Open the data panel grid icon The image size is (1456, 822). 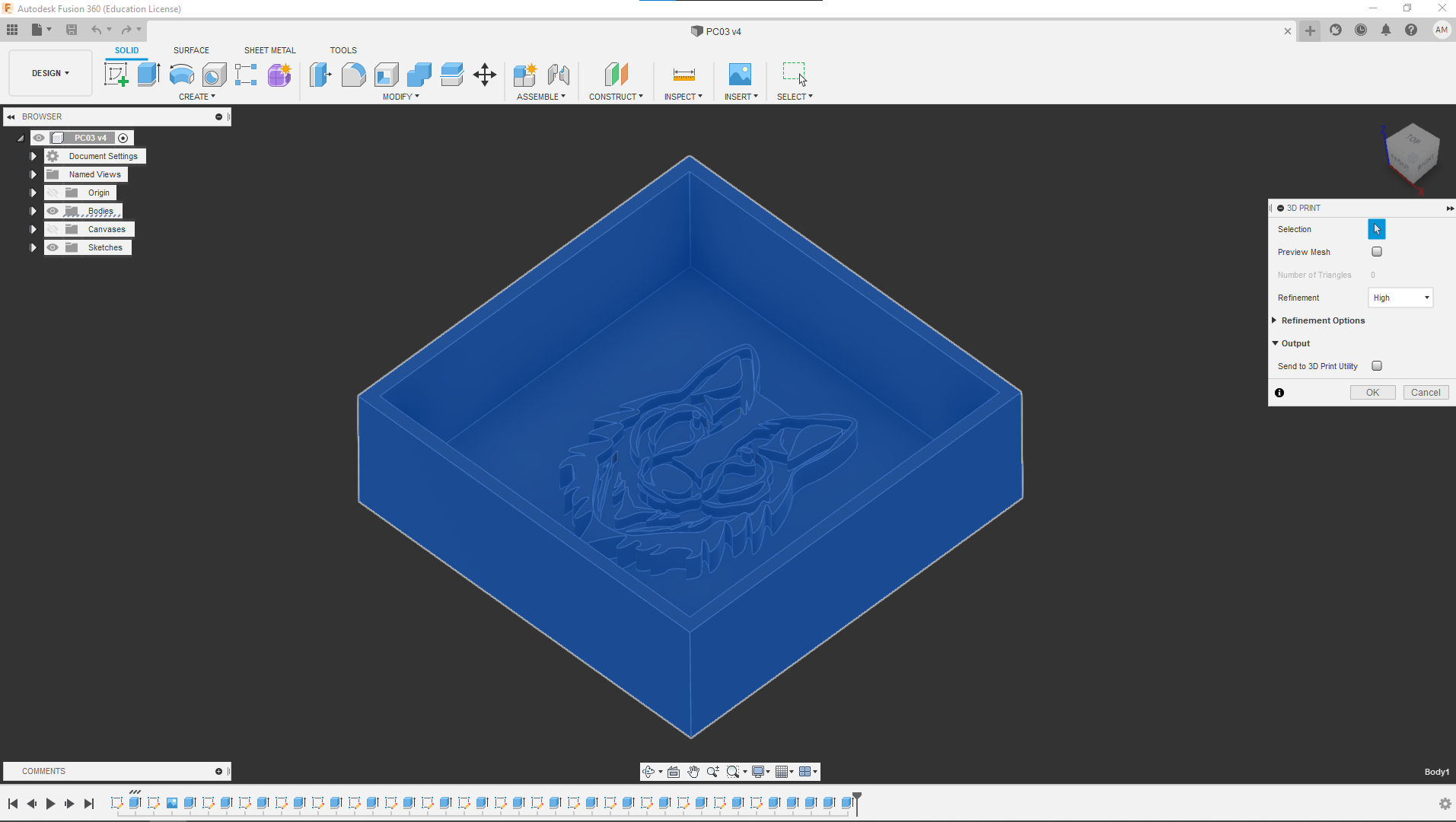tap(12, 30)
